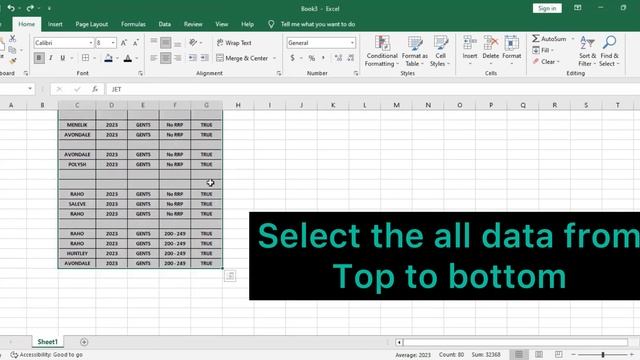
Task: Expand the AutoSum dropdown arrow
Action: 573,38
